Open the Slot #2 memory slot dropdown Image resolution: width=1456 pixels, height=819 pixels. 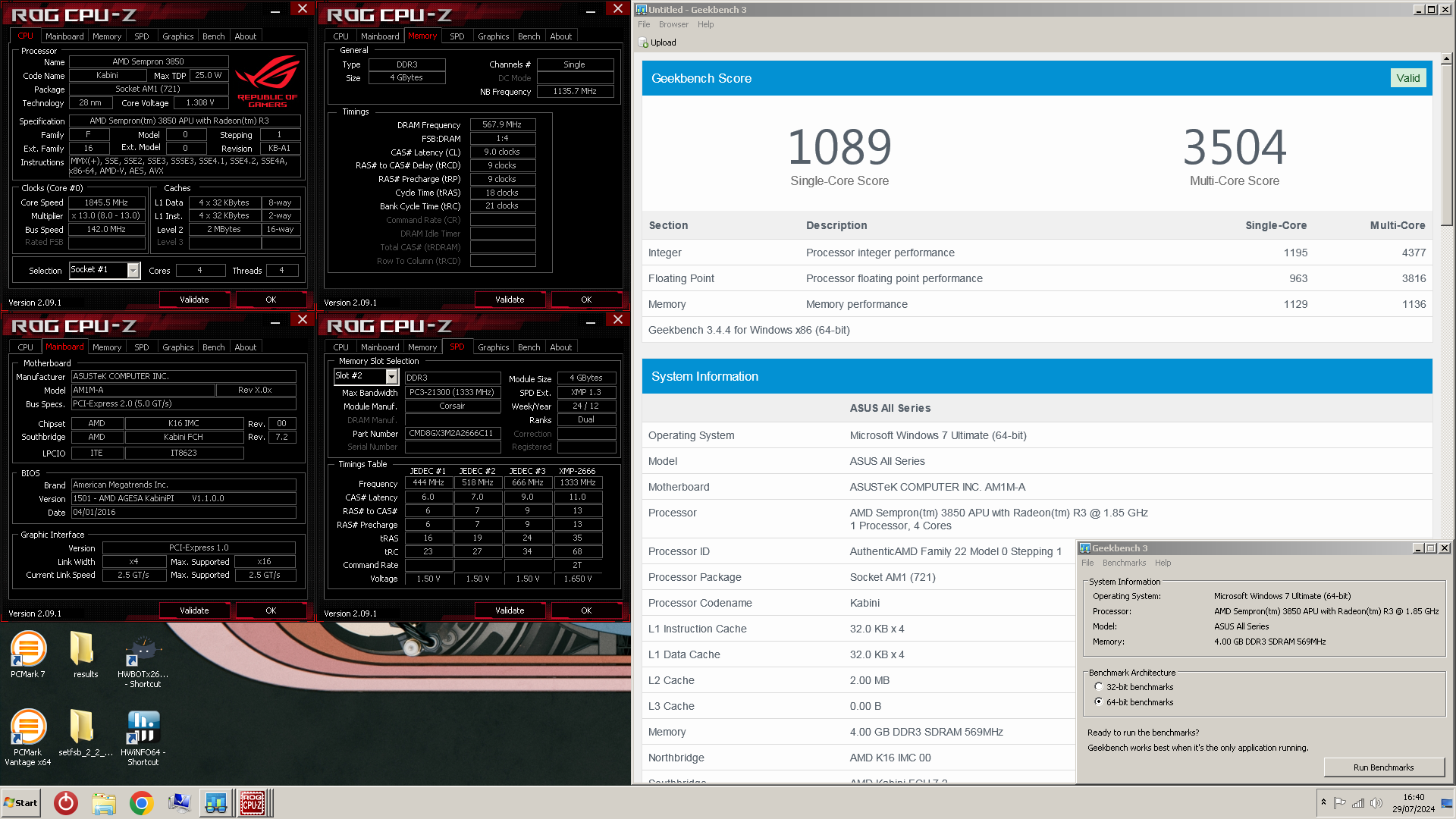pyautogui.click(x=391, y=377)
